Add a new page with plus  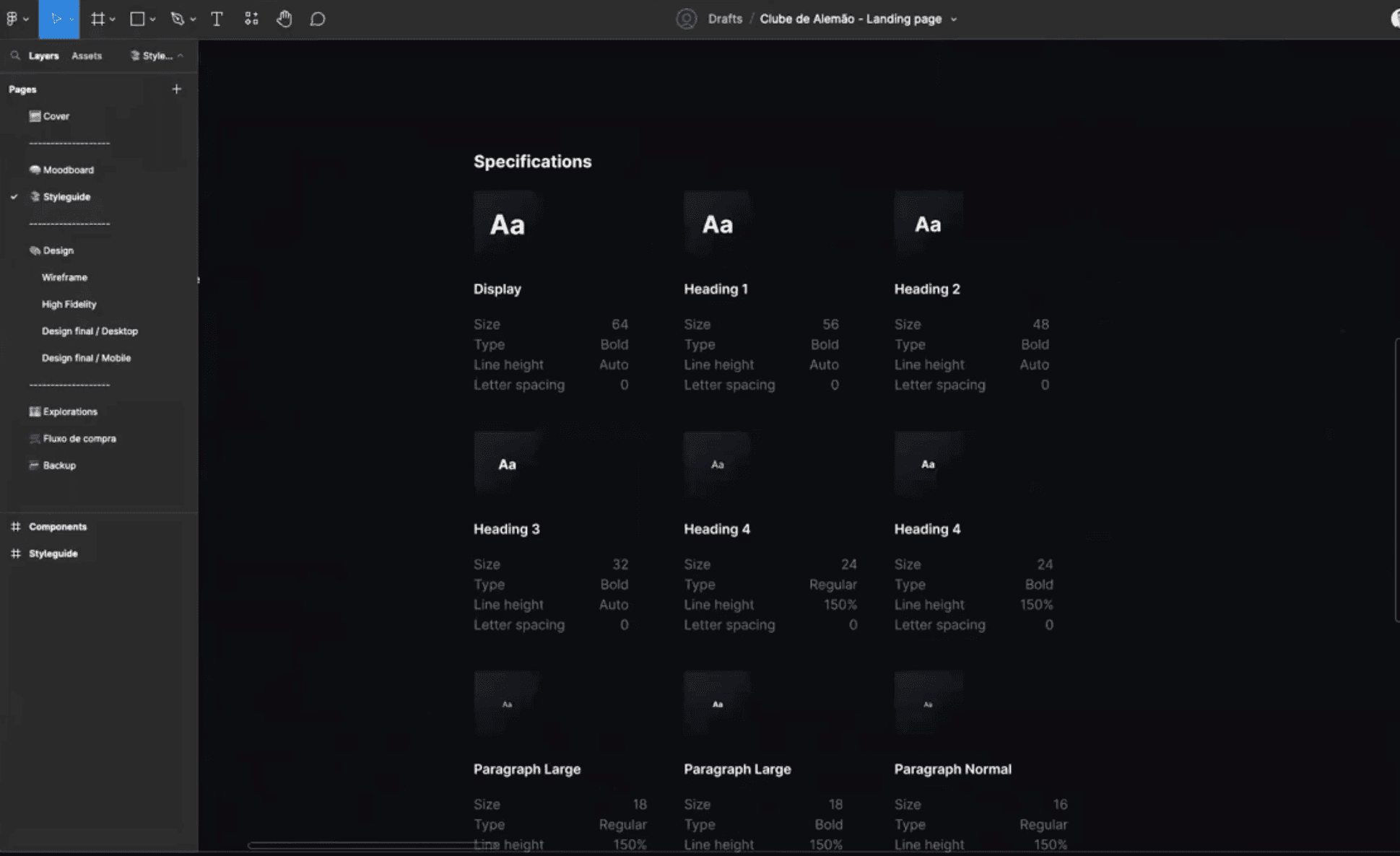point(177,89)
